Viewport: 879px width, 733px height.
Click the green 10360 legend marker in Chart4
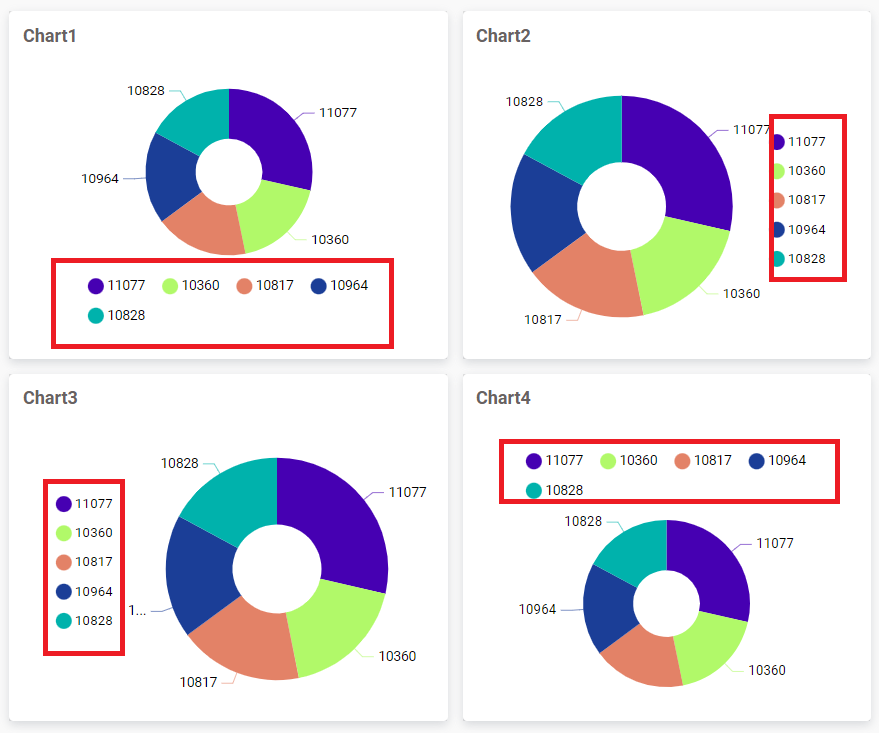tap(608, 460)
